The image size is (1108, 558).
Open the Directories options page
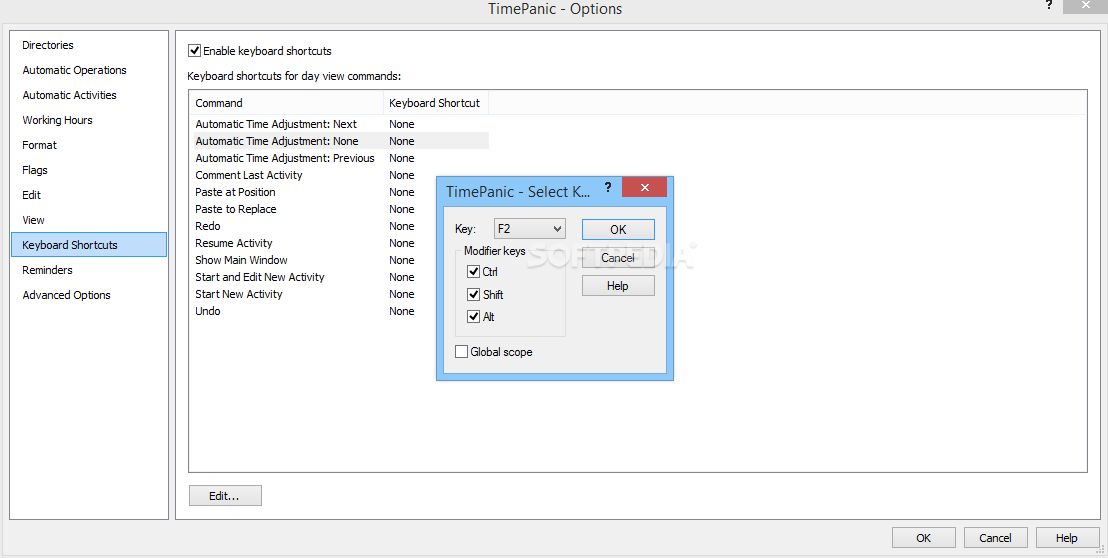89,45
